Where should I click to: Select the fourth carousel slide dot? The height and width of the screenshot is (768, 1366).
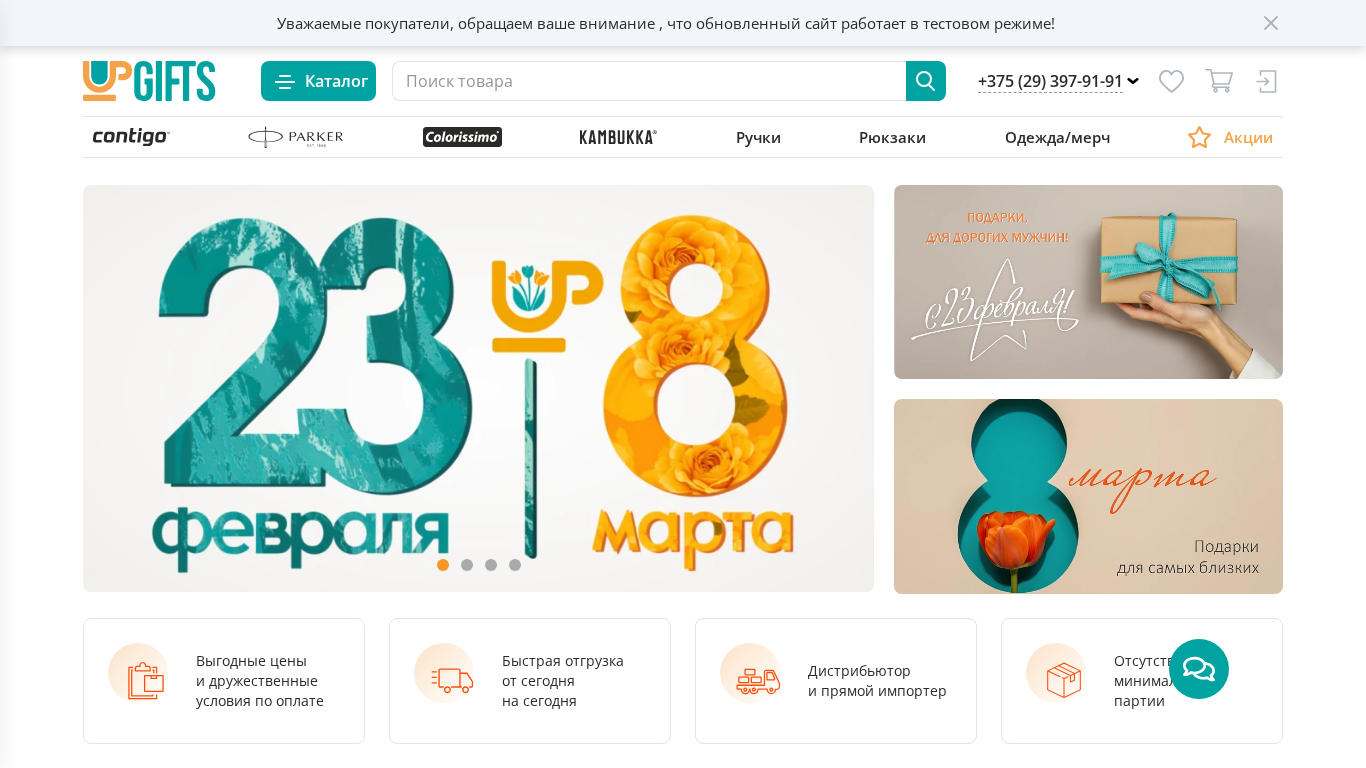click(x=515, y=565)
